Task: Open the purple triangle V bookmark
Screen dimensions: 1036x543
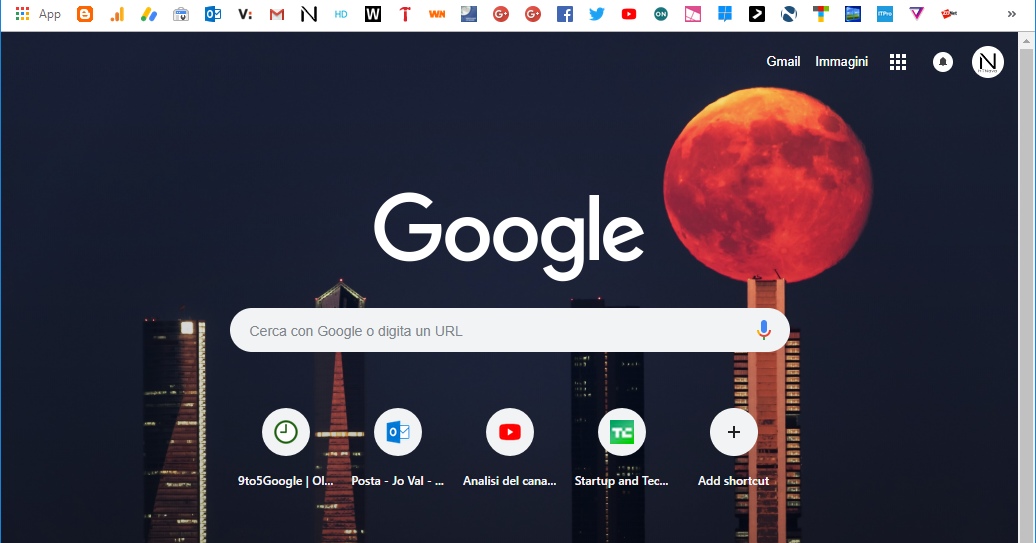Action: tap(916, 14)
